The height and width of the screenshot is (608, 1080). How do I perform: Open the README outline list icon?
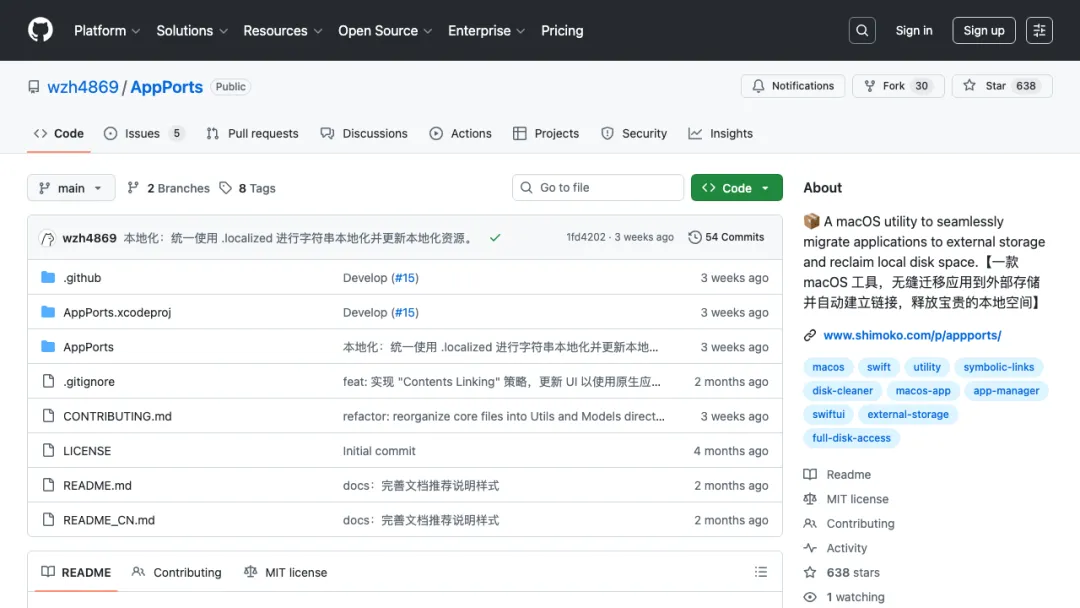tap(760, 572)
